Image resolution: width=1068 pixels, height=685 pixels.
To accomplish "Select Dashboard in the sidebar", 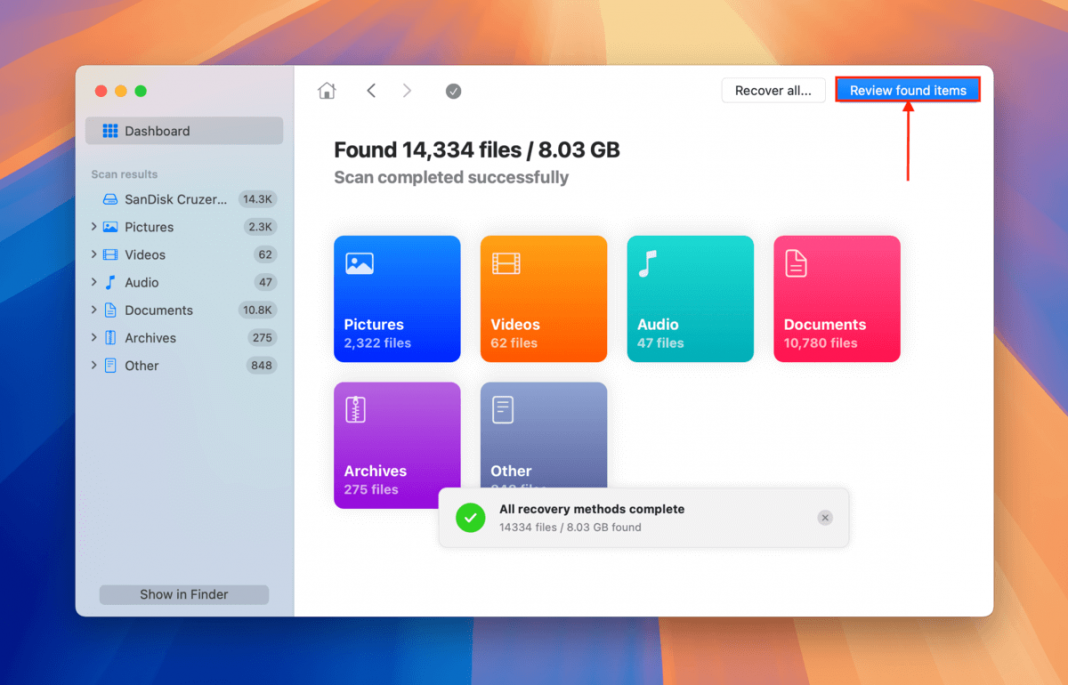I will [184, 131].
